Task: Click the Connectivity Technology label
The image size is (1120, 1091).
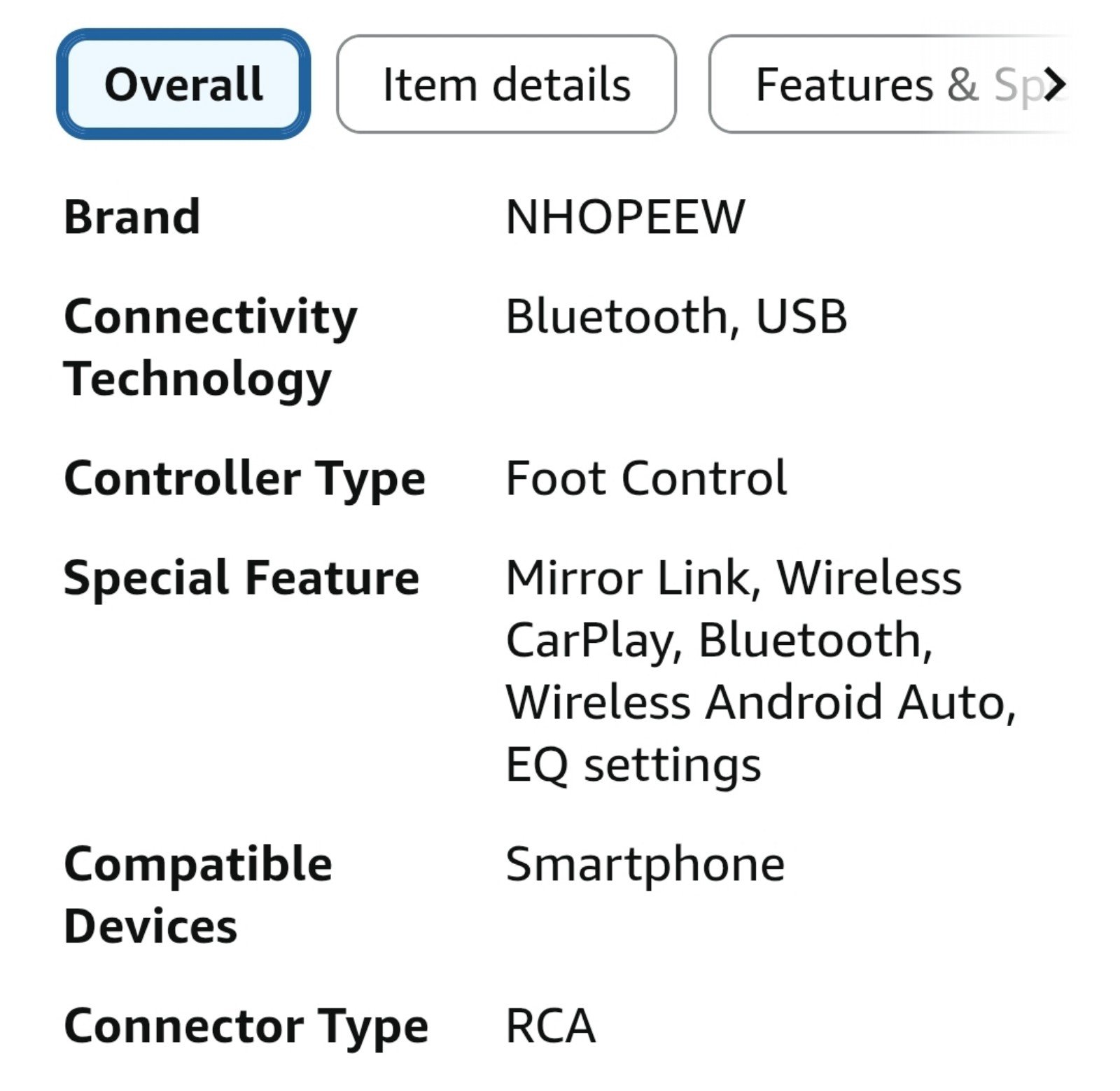Action: 211,348
